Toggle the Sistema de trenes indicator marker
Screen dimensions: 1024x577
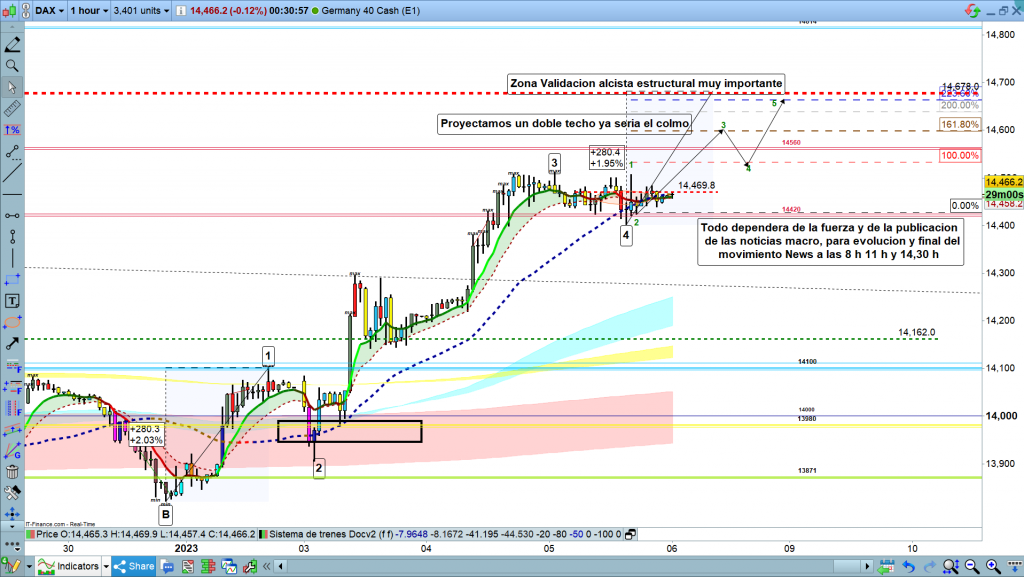(x=263, y=534)
